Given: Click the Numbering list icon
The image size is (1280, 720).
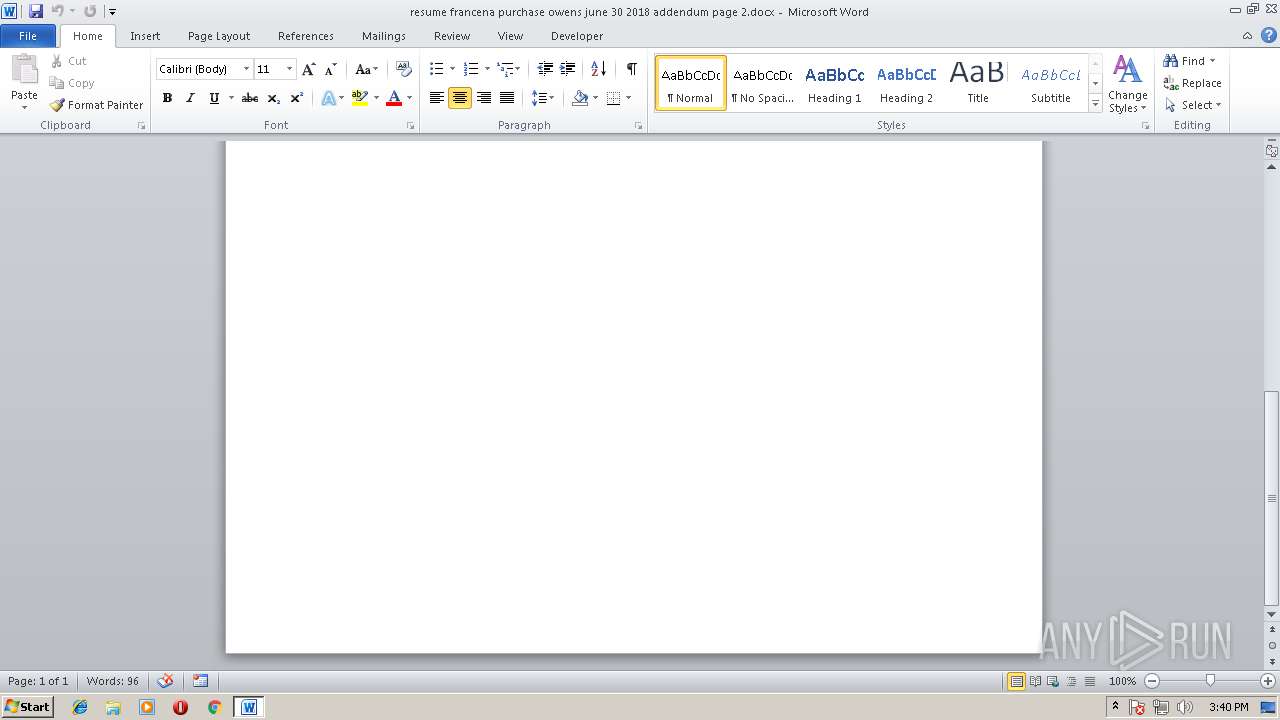Looking at the screenshot, I should (471, 69).
